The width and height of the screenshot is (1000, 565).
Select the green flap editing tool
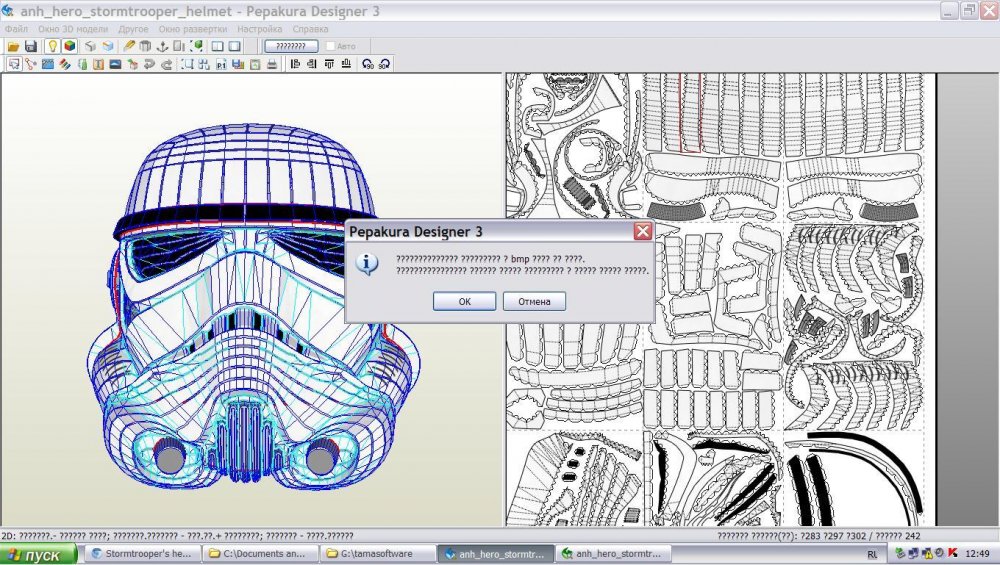click(82, 64)
